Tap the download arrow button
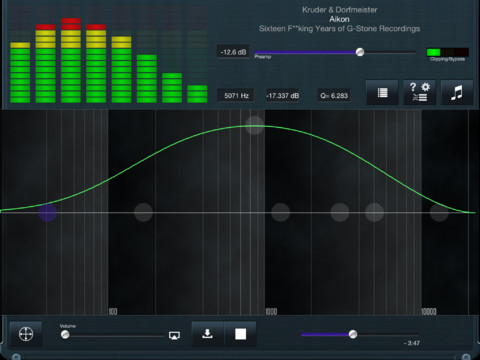480x360 pixels. (207, 334)
